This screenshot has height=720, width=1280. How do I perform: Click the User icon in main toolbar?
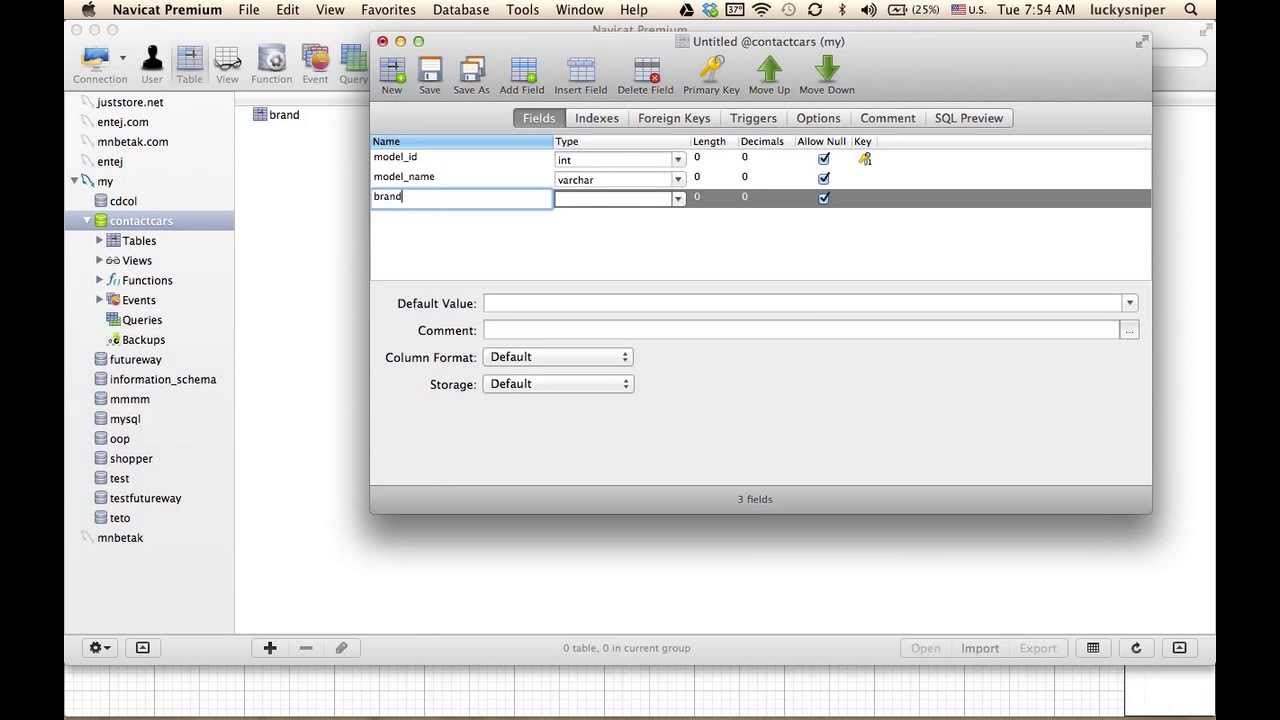[152, 58]
